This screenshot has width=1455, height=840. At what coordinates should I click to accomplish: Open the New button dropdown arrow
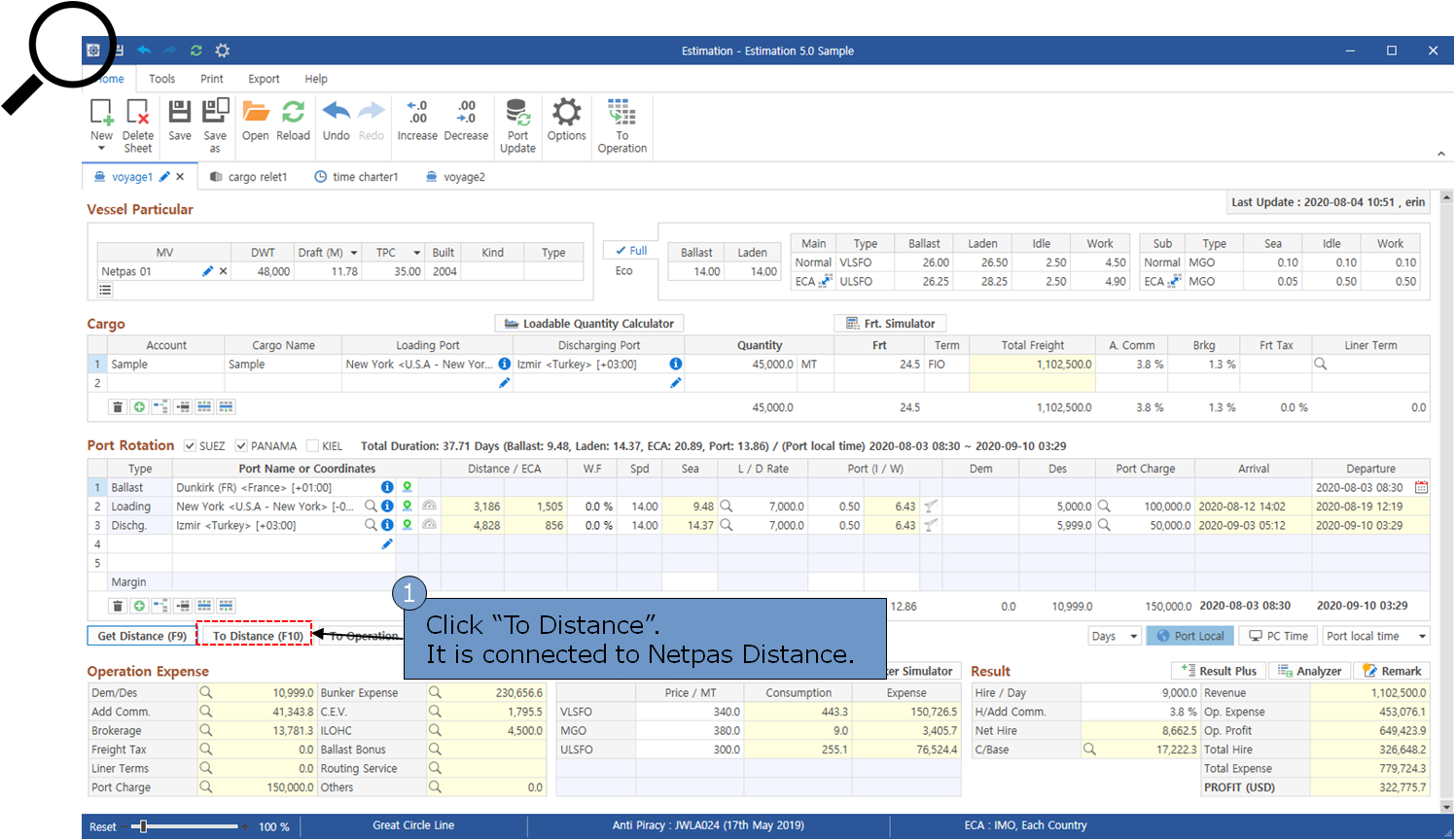pos(101,149)
